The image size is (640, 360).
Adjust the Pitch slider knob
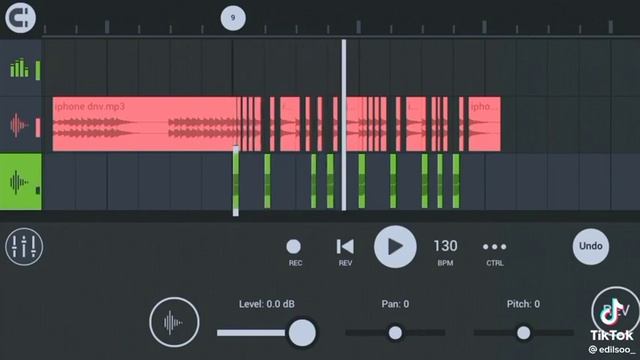tap(523, 333)
